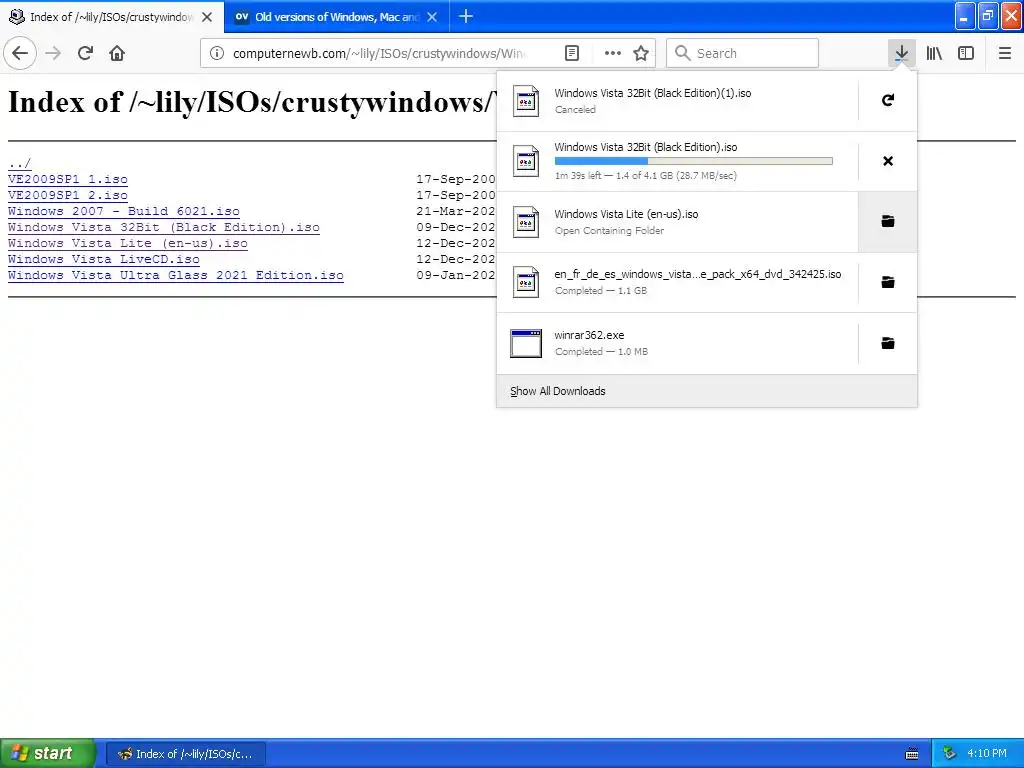Open page actions three-dot menu
This screenshot has width=1024, height=768.
click(613, 53)
